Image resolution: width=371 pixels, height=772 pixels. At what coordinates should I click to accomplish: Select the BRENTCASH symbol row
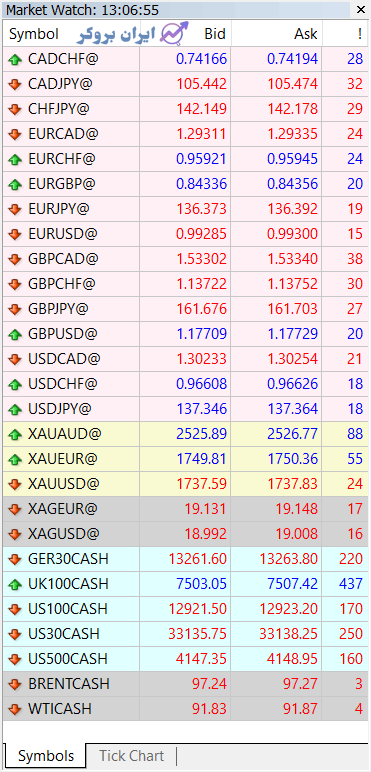185,684
